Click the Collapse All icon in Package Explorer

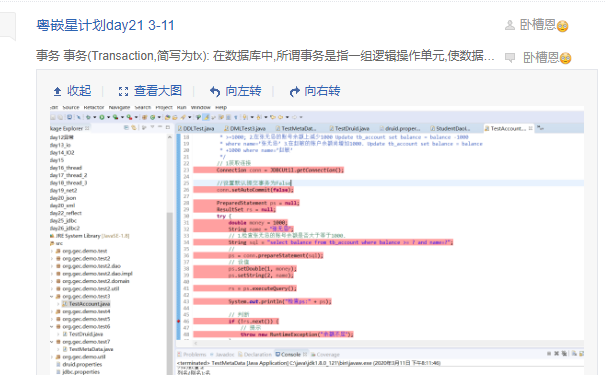126,128
